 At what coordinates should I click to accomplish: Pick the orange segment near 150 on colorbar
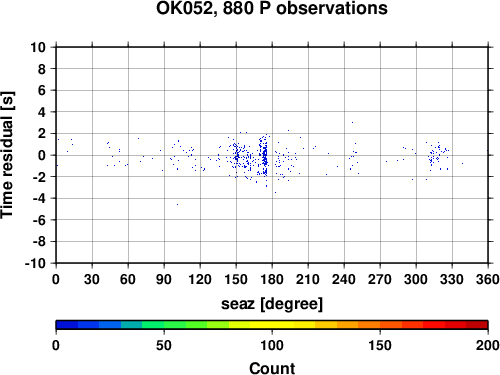tap(380, 325)
